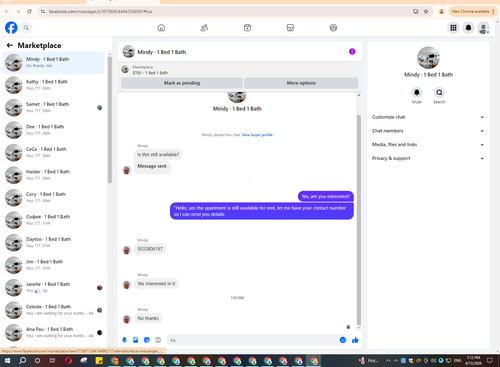Image resolution: width=500 pixels, height=367 pixels.
Task: Open Haider - 1 Bed 1 Bath conversation
Action: [x=54, y=175]
